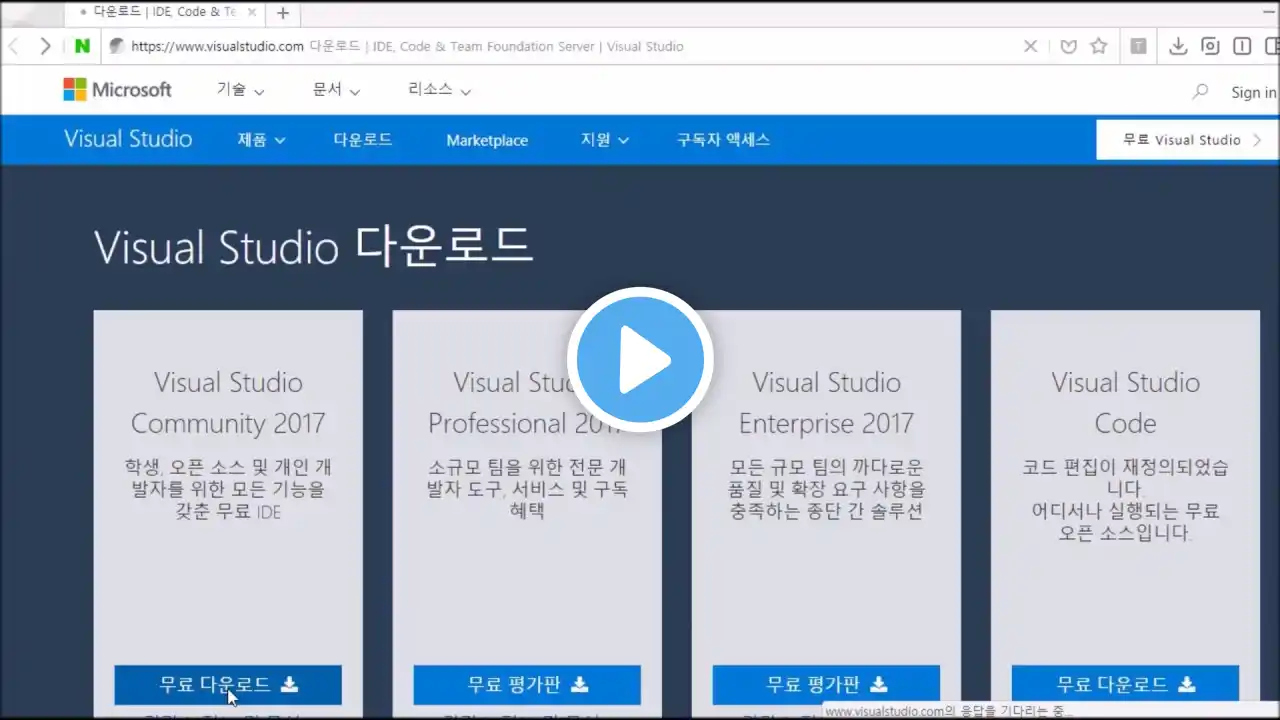Screen dimensions: 1280x720
Task: Click the Visual Studio Enterprise 2017 title
Action: pos(826,403)
